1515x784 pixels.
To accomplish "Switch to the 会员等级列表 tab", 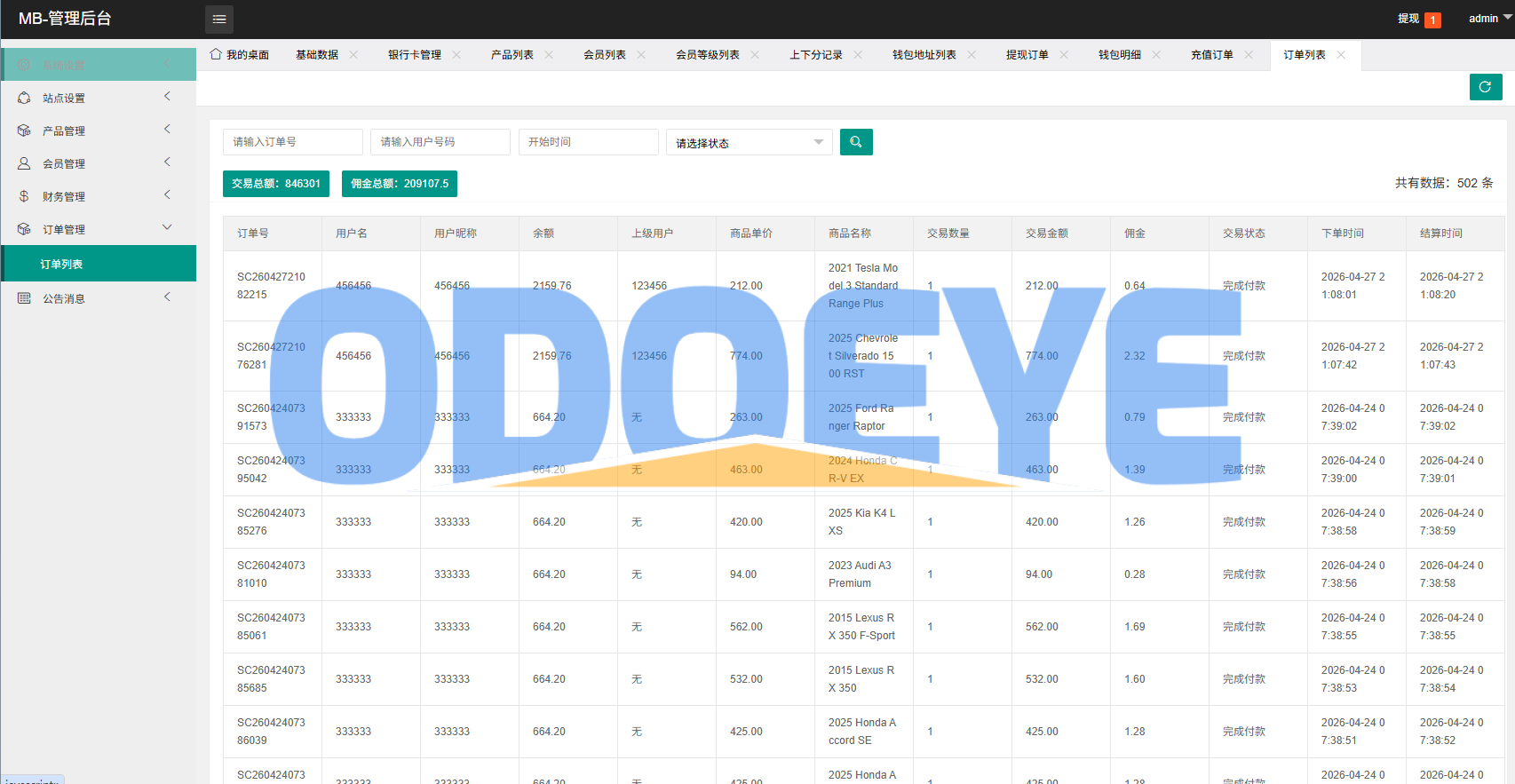I will (x=708, y=55).
